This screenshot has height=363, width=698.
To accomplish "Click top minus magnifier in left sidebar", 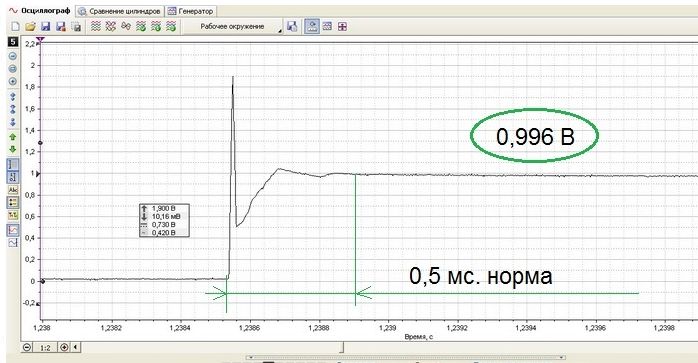I will click(13, 56).
